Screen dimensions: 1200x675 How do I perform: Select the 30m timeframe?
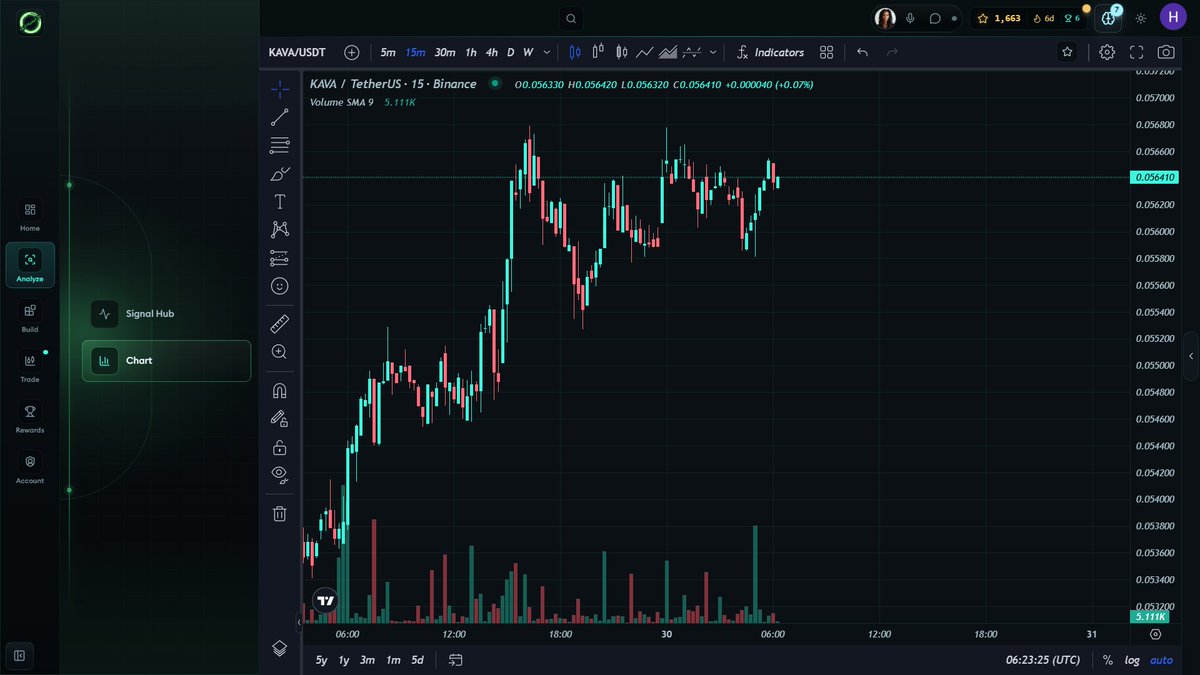pyautogui.click(x=445, y=52)
